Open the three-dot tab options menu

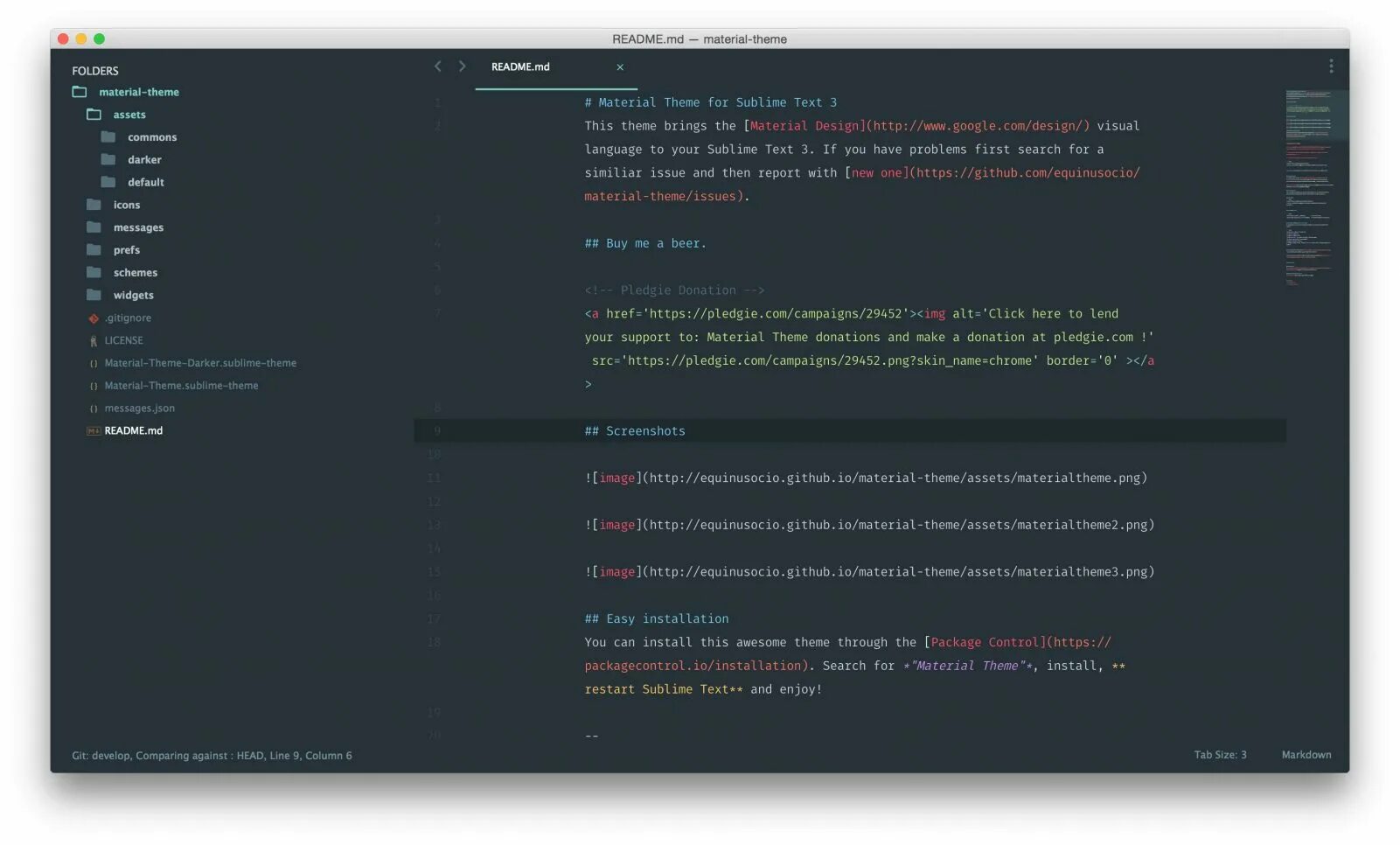(1331, 66)
